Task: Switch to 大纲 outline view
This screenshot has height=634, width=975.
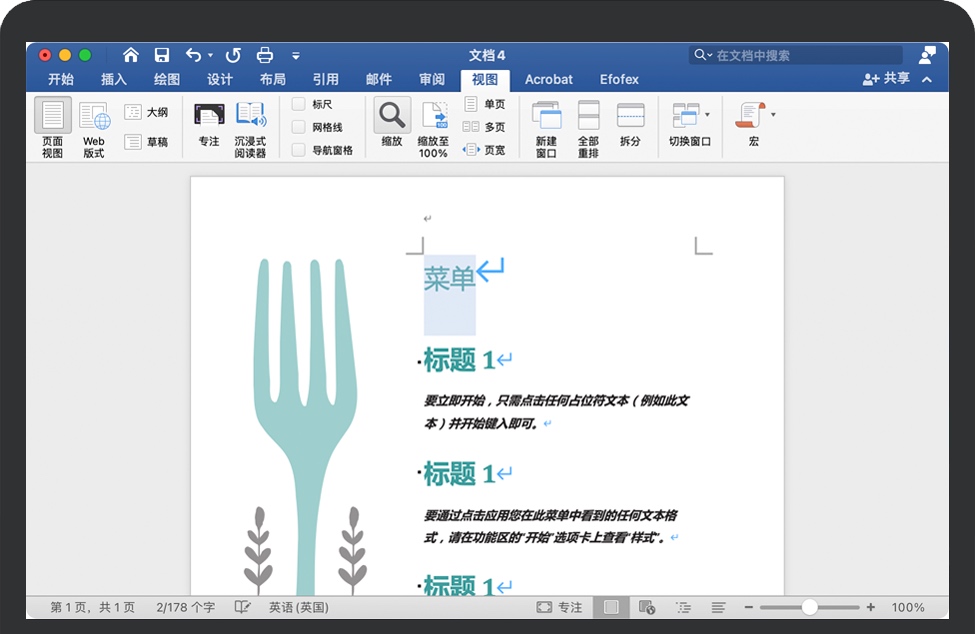Action: pos(146,112)
